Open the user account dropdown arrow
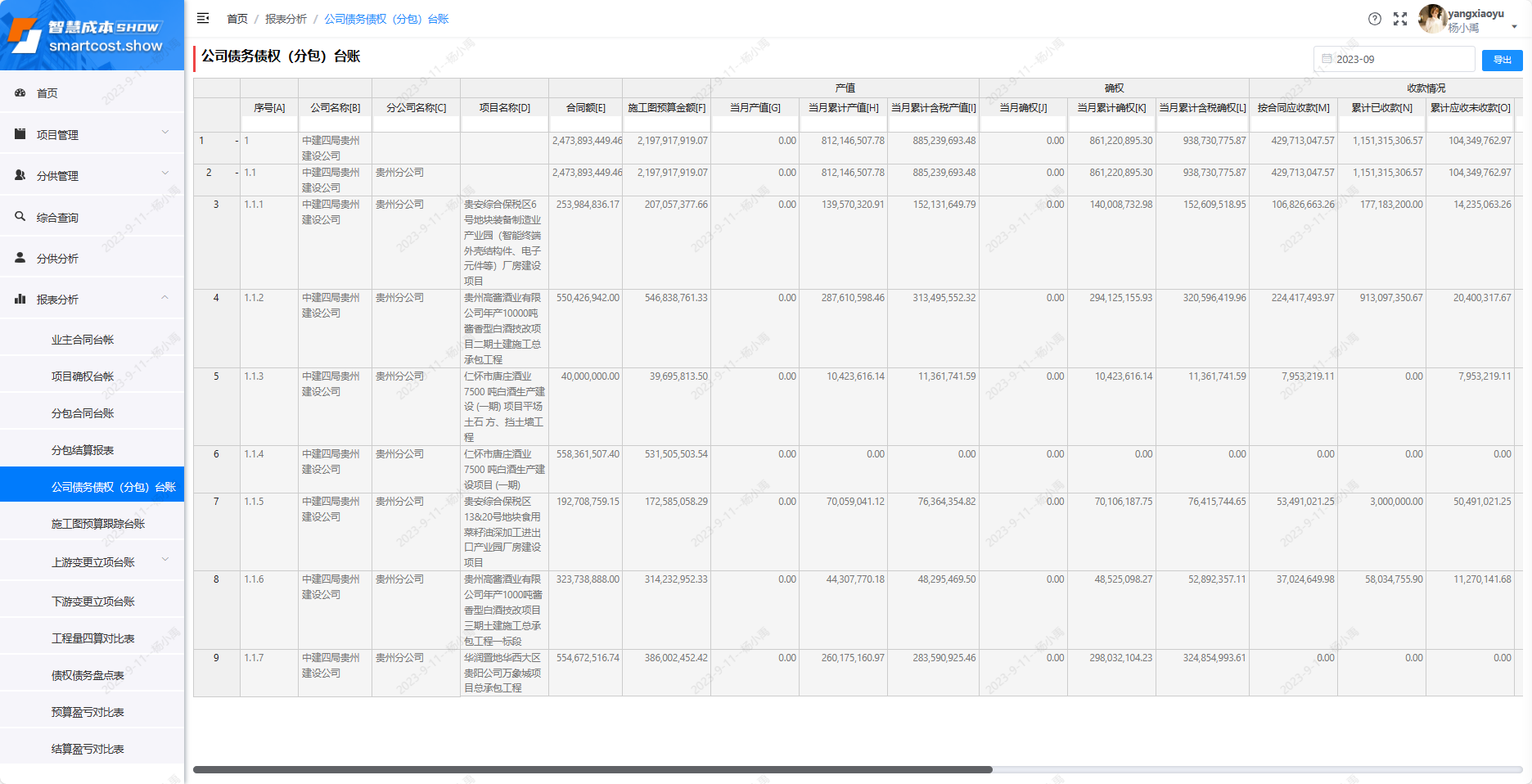Viewport: 1532px width, 784px height. click(x=1514, y=27)
